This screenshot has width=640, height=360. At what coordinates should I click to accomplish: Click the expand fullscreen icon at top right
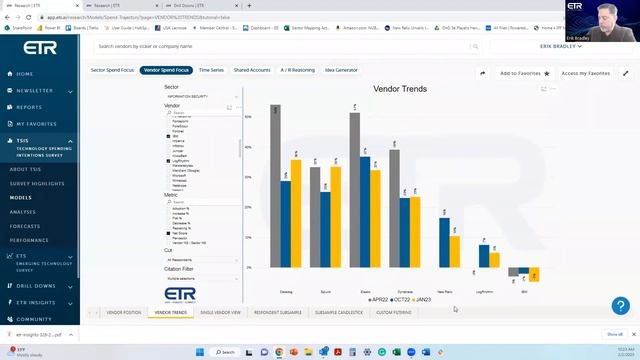pyautogui.click(x=626, y=73)
